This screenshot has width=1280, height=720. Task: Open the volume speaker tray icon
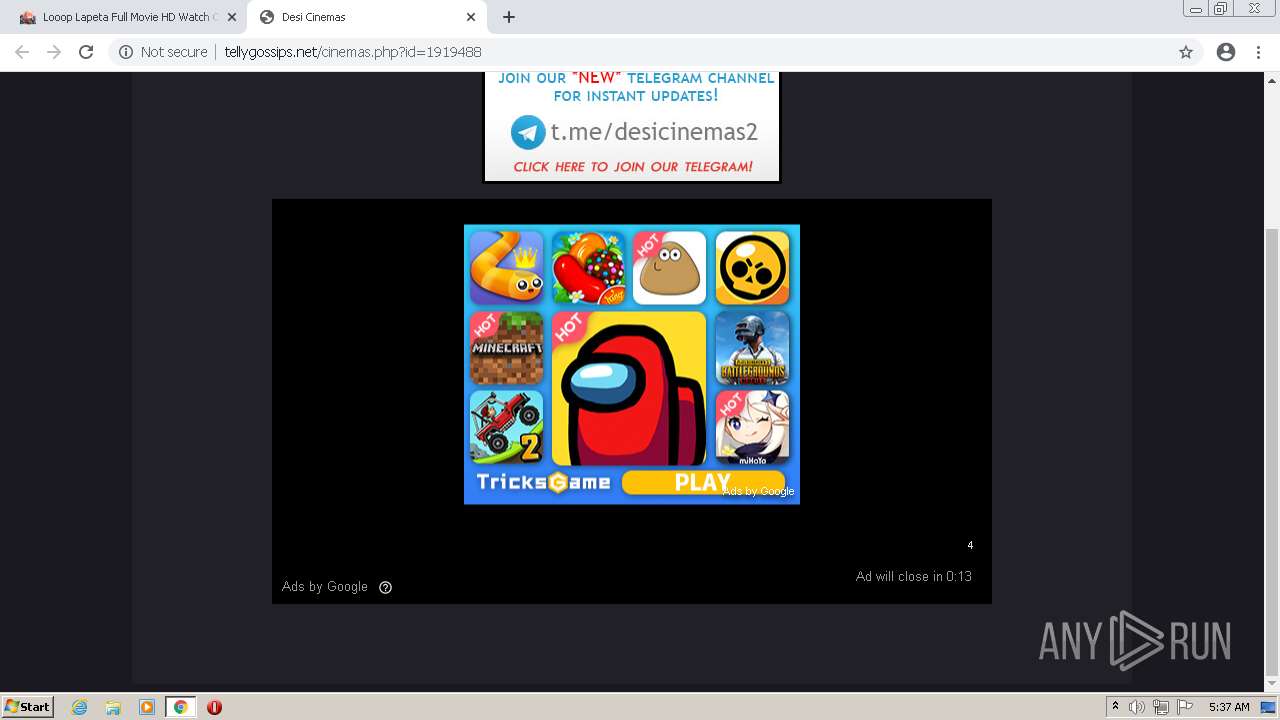click(1137, 707)
